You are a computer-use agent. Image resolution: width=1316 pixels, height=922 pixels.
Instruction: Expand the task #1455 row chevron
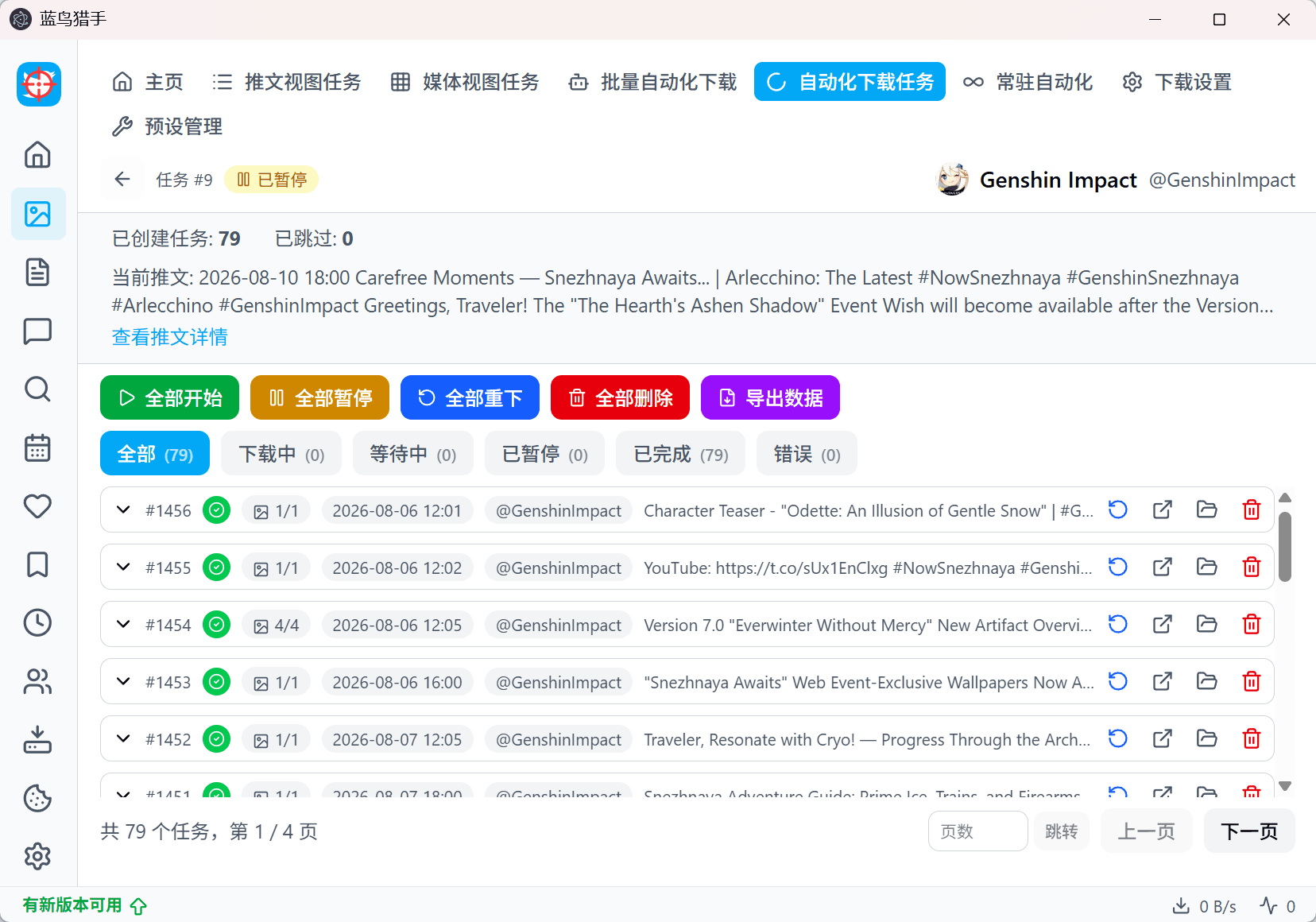pyautogui.click(x=123, y=567)
